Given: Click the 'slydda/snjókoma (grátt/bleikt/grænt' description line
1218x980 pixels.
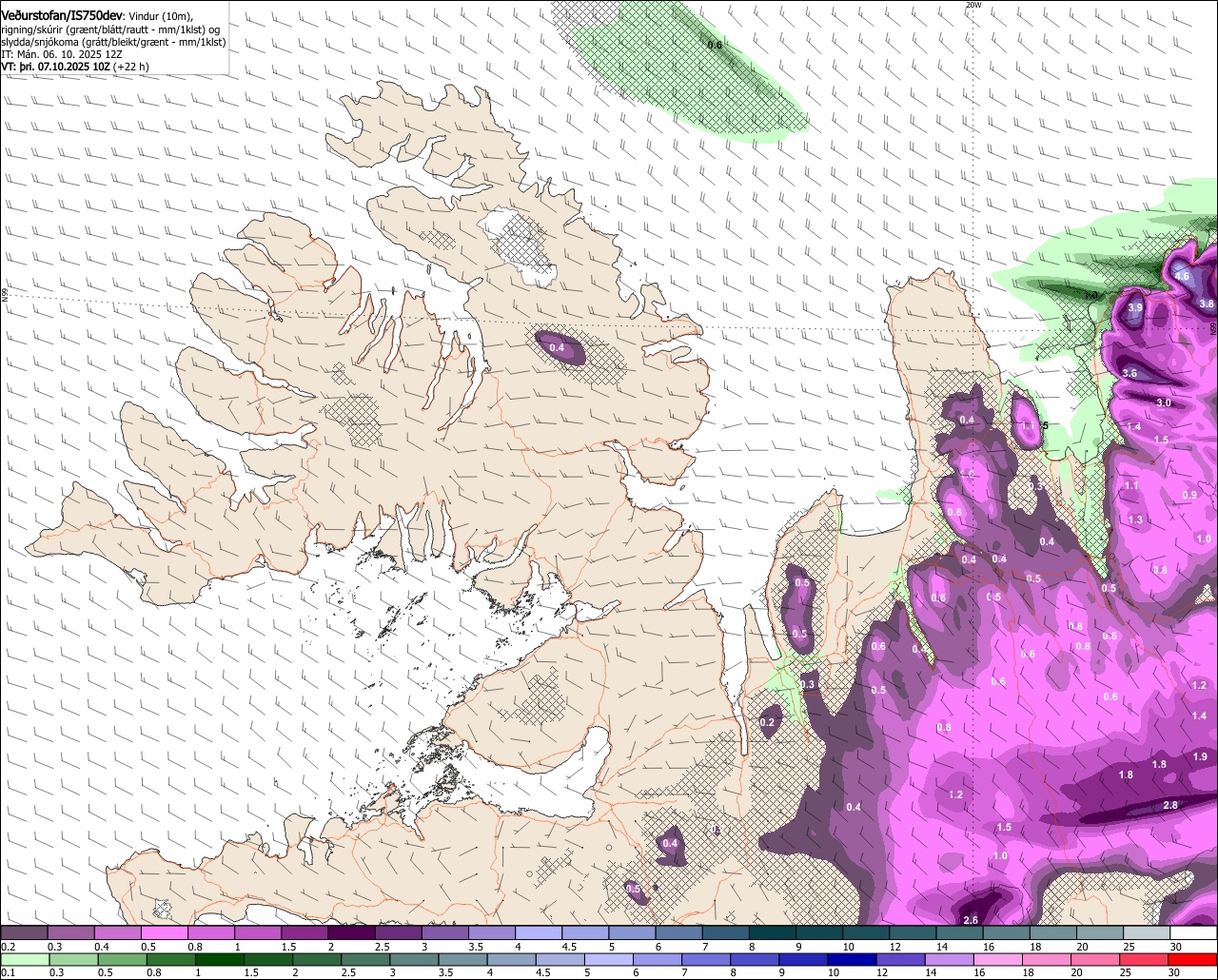Looking at the screenshot, I should pos(113,42).
